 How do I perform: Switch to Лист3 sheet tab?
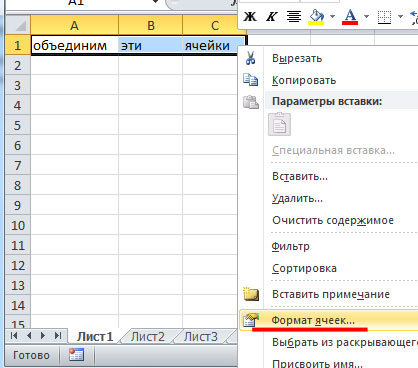click(201, 337)
